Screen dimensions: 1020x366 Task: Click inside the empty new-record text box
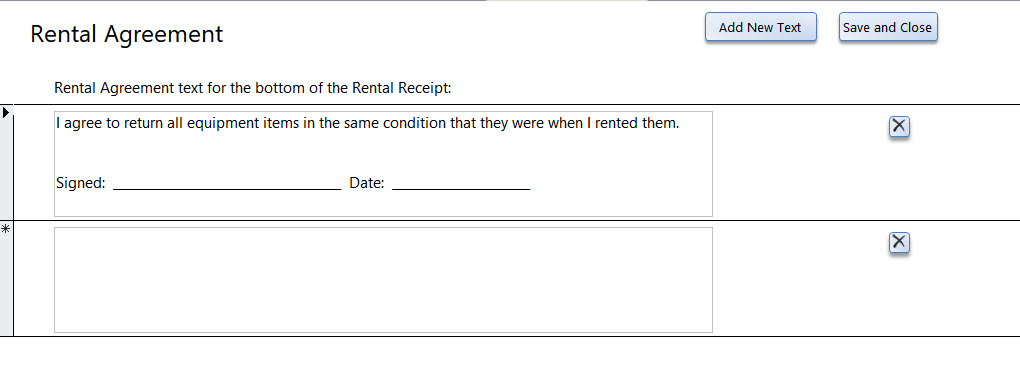point(383,280)
